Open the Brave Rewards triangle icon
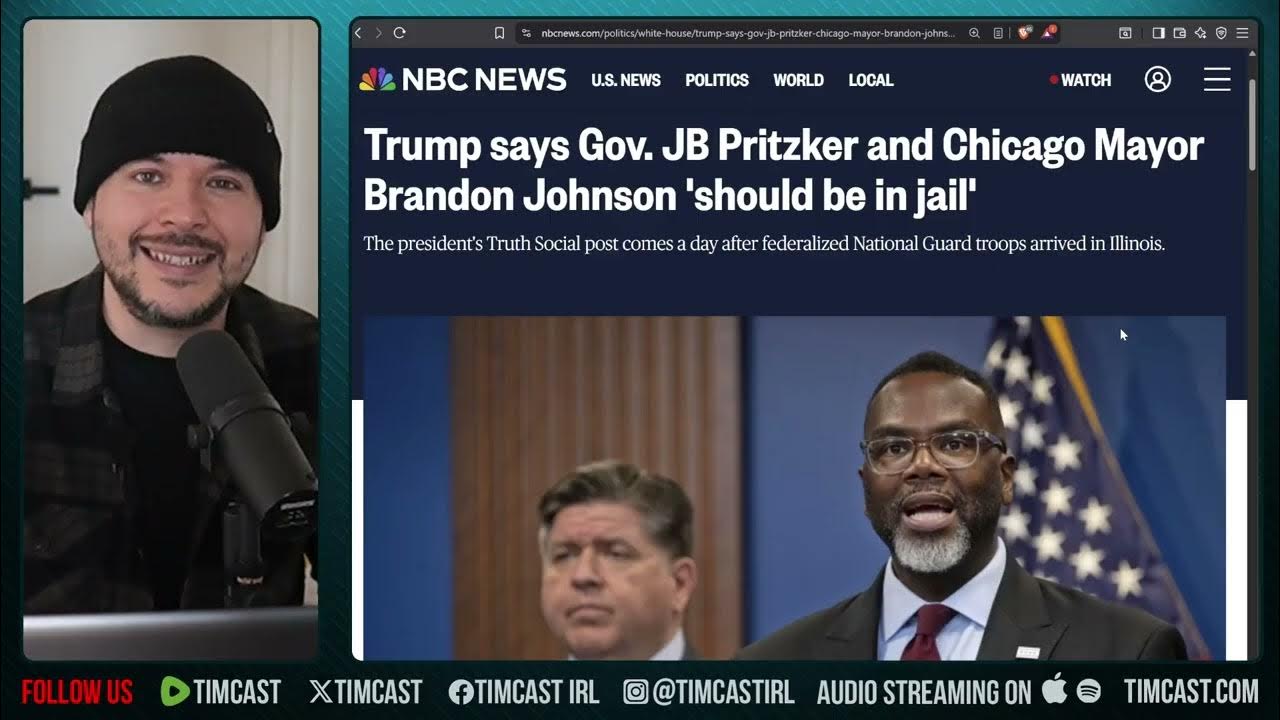 (1048, 33)
